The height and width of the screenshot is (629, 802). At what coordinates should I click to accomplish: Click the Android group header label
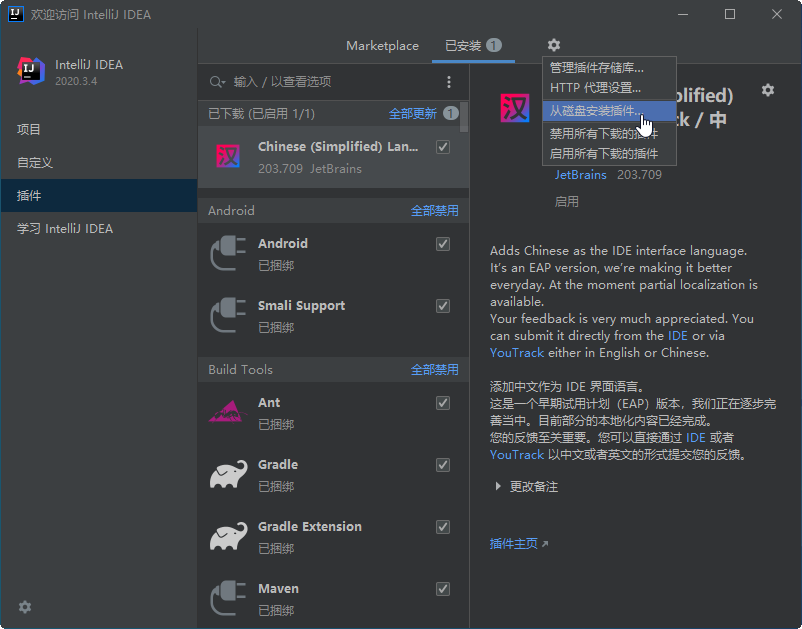pos(231,211)
